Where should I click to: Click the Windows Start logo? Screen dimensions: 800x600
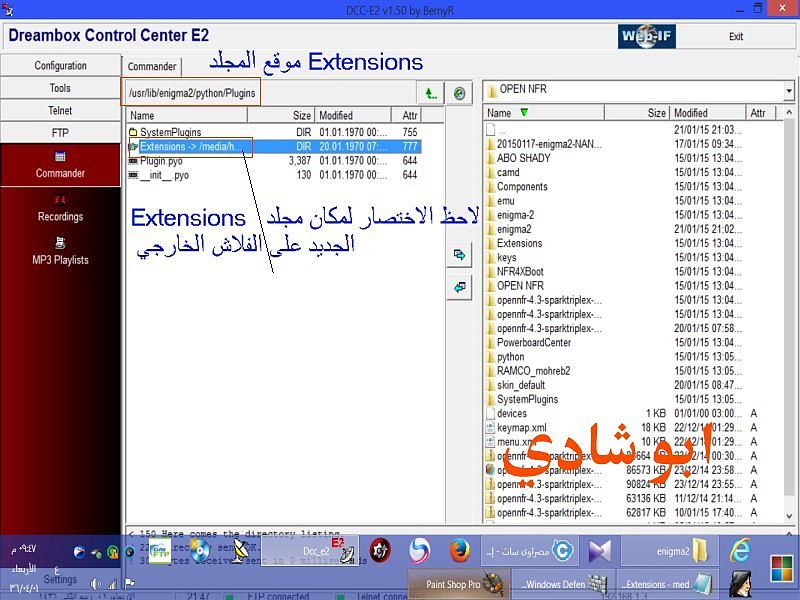pos(782,568)
